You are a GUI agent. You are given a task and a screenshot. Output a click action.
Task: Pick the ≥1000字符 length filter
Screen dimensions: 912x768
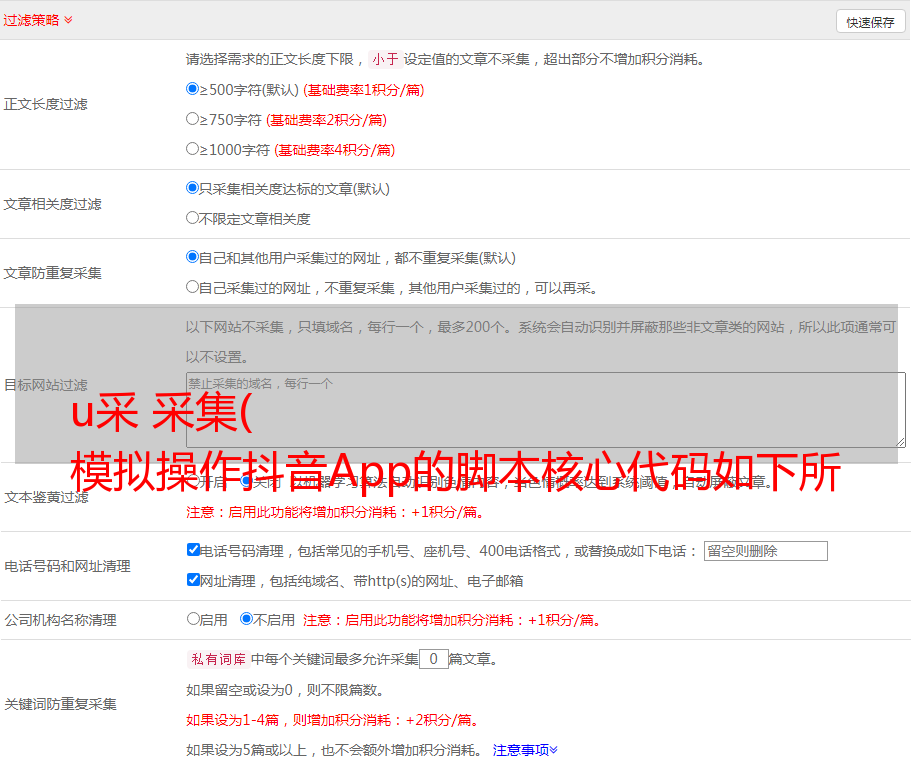click(x=193, y=149)
